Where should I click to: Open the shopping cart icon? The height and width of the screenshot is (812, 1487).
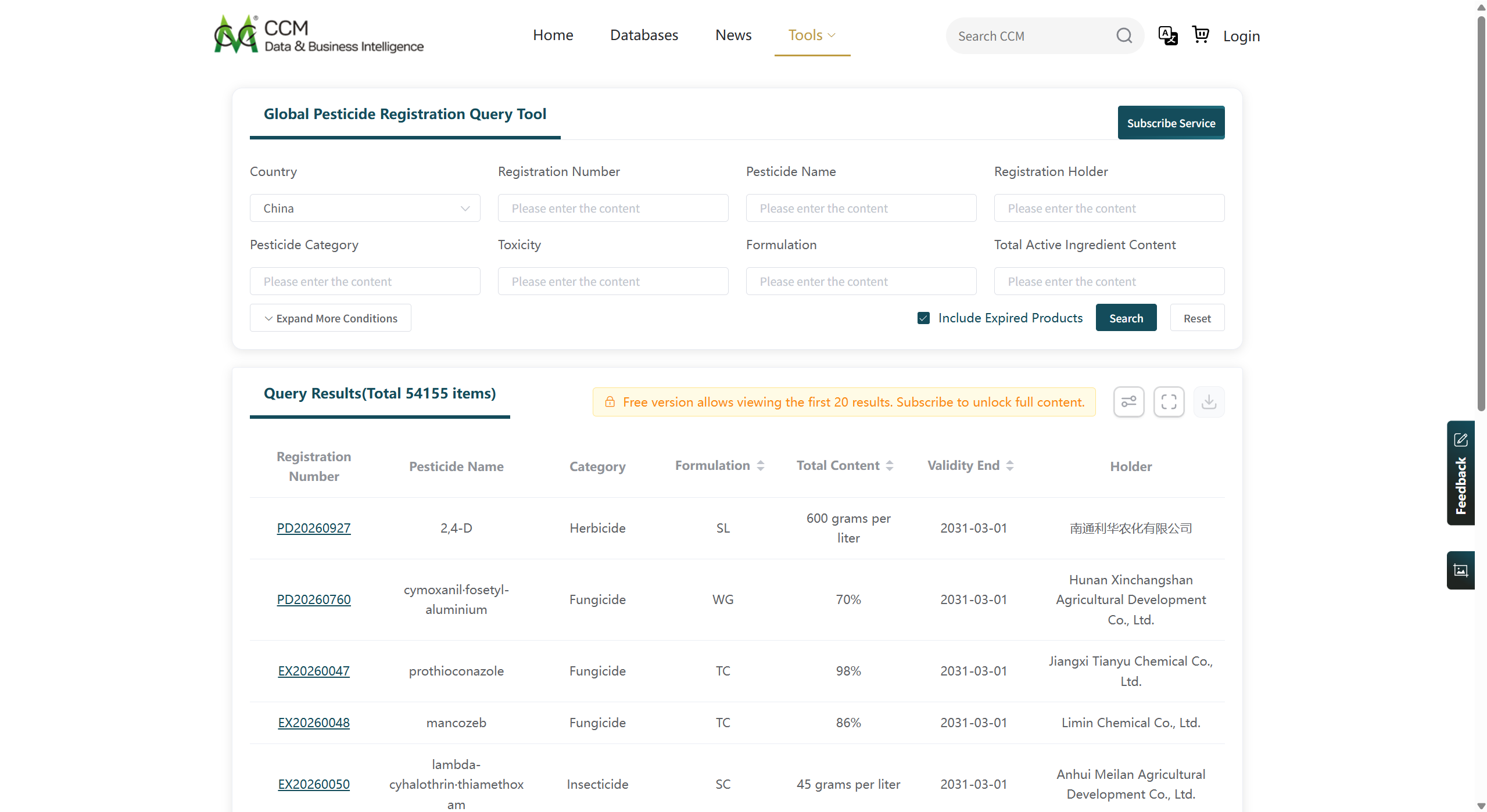point(1200,35)
